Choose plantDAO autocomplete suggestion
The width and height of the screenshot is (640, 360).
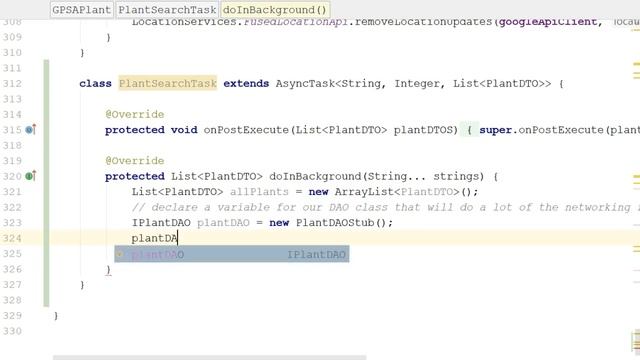click(231, 254)
